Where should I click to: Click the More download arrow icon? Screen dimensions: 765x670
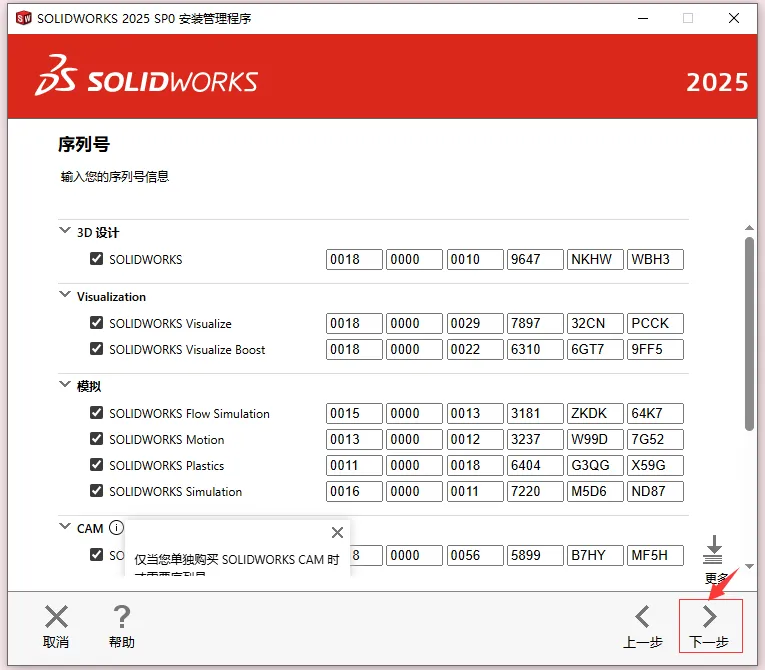click(713, 550)
